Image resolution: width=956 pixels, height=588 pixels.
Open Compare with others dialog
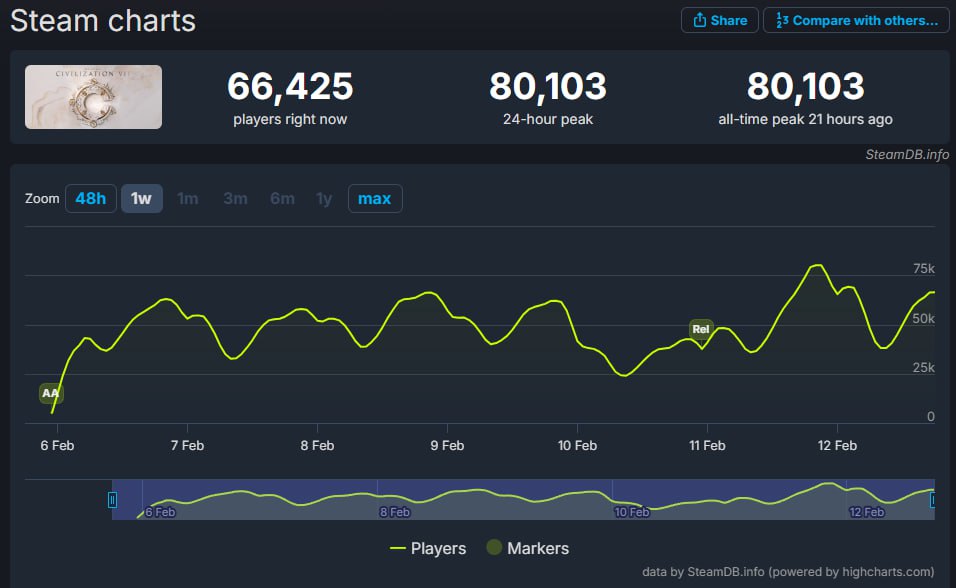[x=856, y=20]
